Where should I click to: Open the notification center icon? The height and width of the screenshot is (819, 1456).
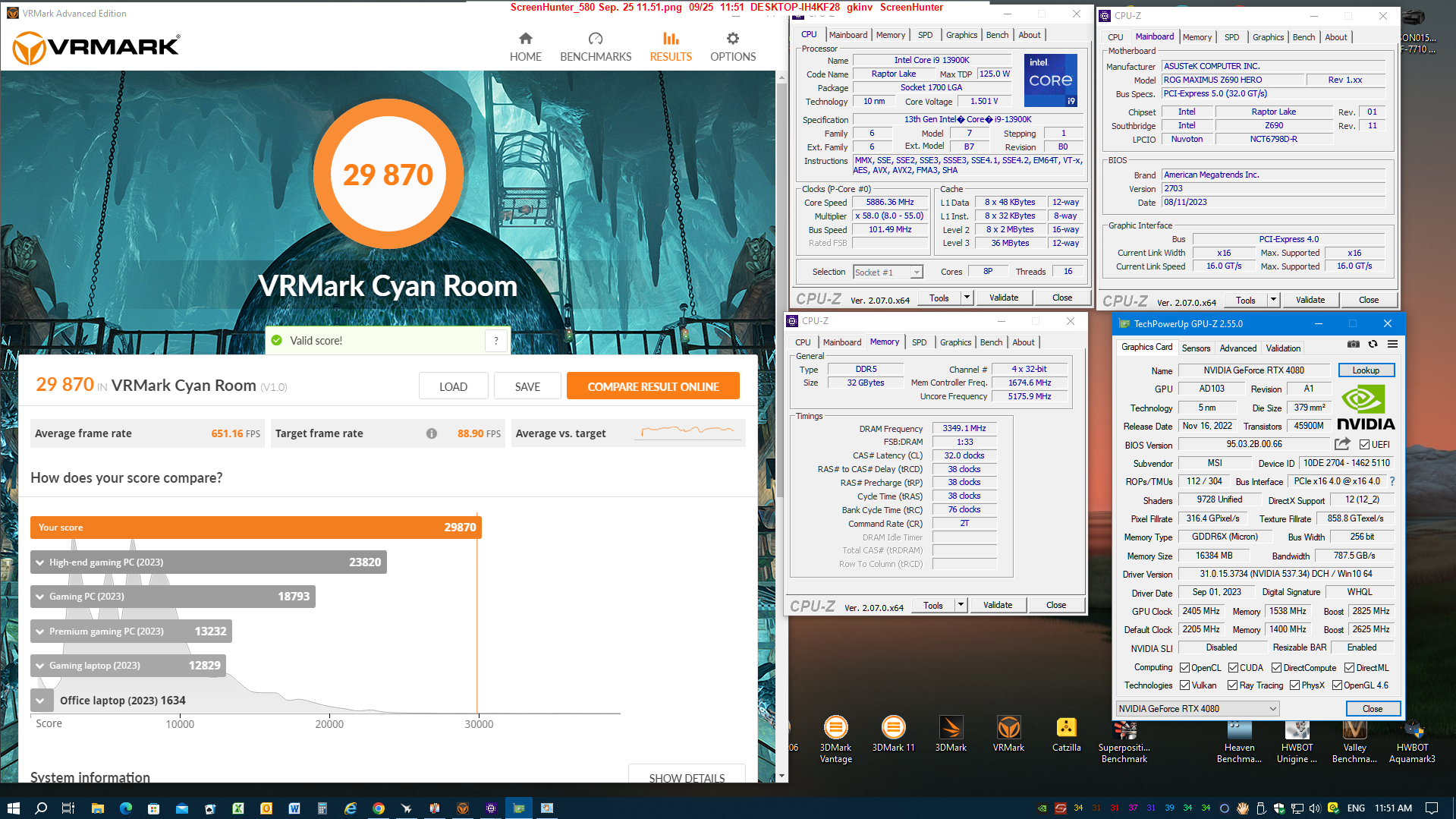pyautogui.click(x=1431, y=808)
